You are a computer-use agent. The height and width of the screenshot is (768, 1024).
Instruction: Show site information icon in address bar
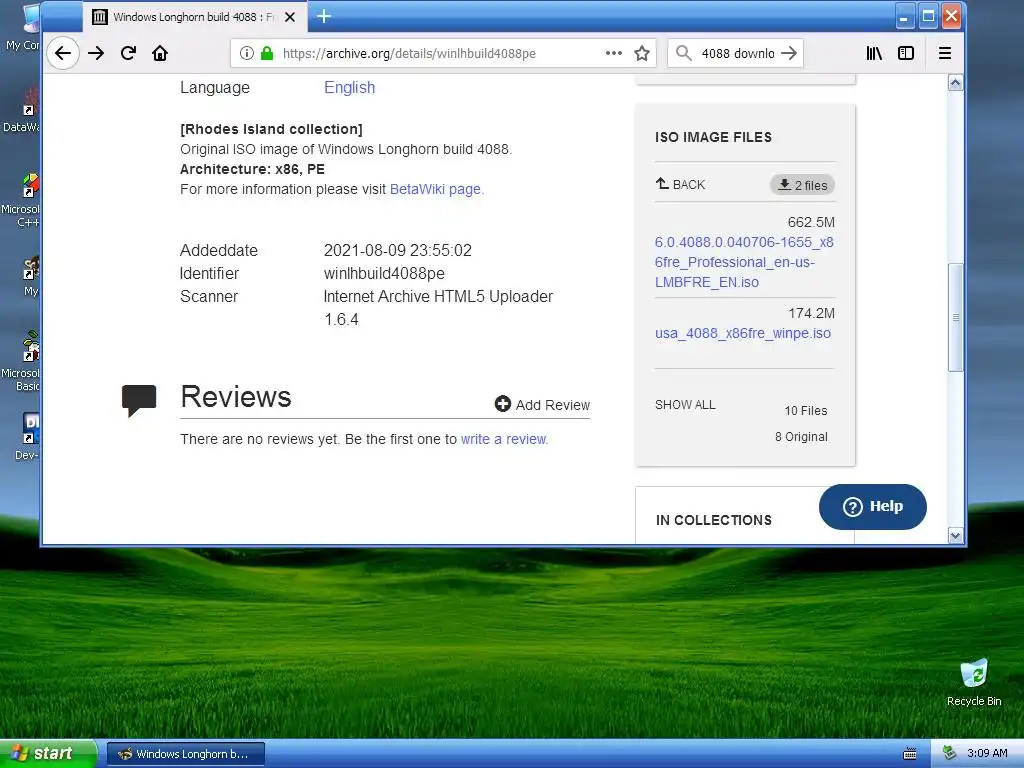[x=246, y=53]
